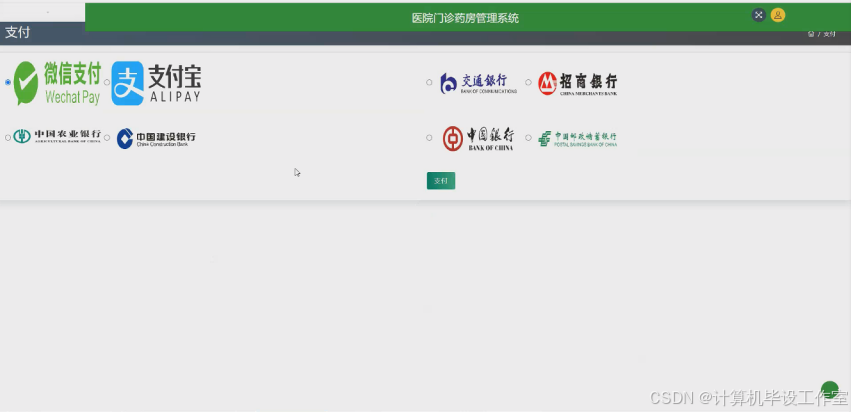
Task: Click the Agricultural Bank of China logo
Action: (x=57, y=136)
